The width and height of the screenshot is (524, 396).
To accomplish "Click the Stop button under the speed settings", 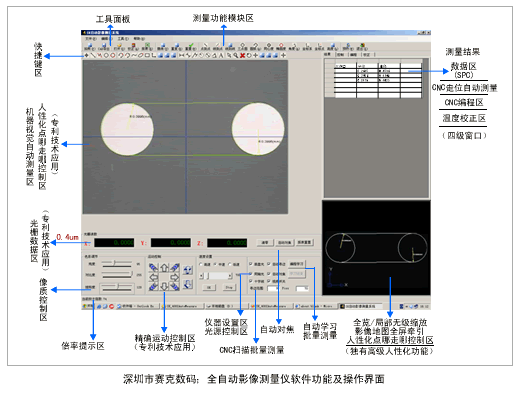I will tap(229, 287).
